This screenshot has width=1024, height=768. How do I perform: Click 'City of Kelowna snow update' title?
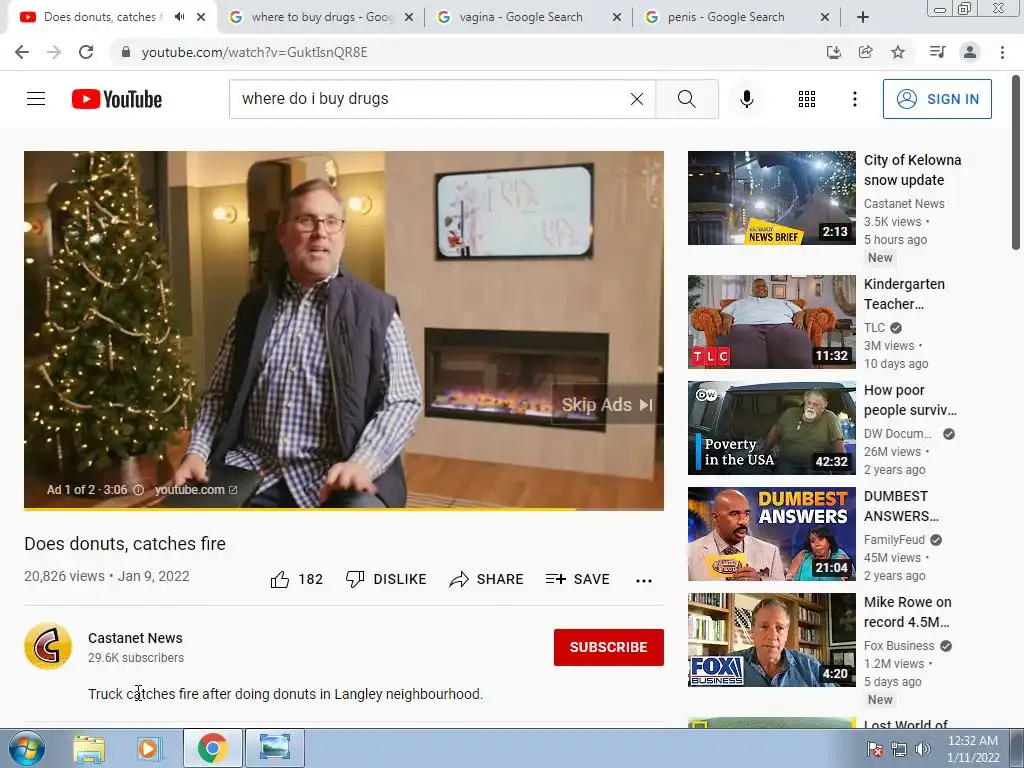pos(912,170)
